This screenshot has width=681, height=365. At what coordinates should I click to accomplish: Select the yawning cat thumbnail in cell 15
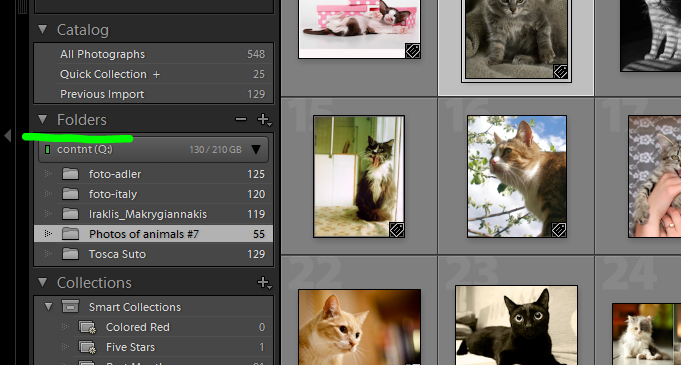click(x=359, y=176)
